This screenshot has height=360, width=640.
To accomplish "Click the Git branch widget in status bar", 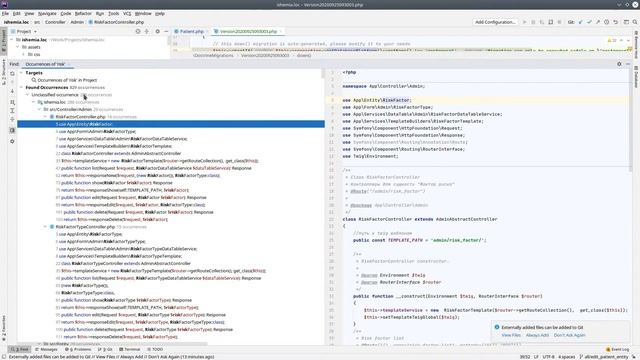I will coord(604,357).
